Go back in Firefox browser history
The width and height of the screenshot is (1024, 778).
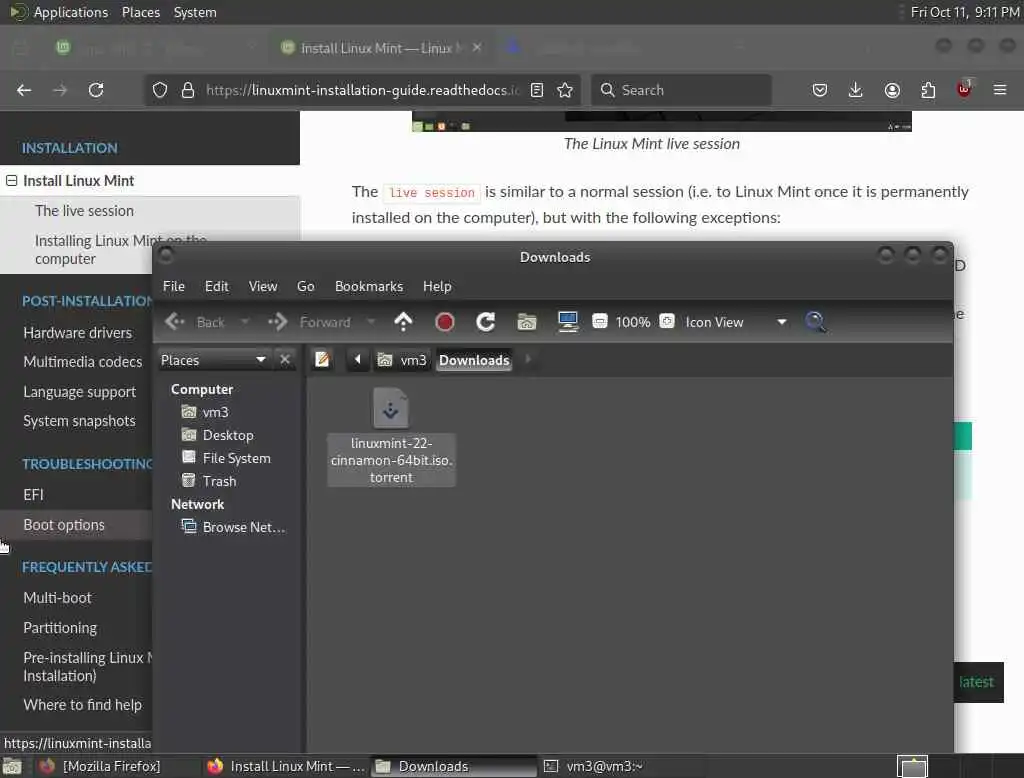tap(24, 90)
